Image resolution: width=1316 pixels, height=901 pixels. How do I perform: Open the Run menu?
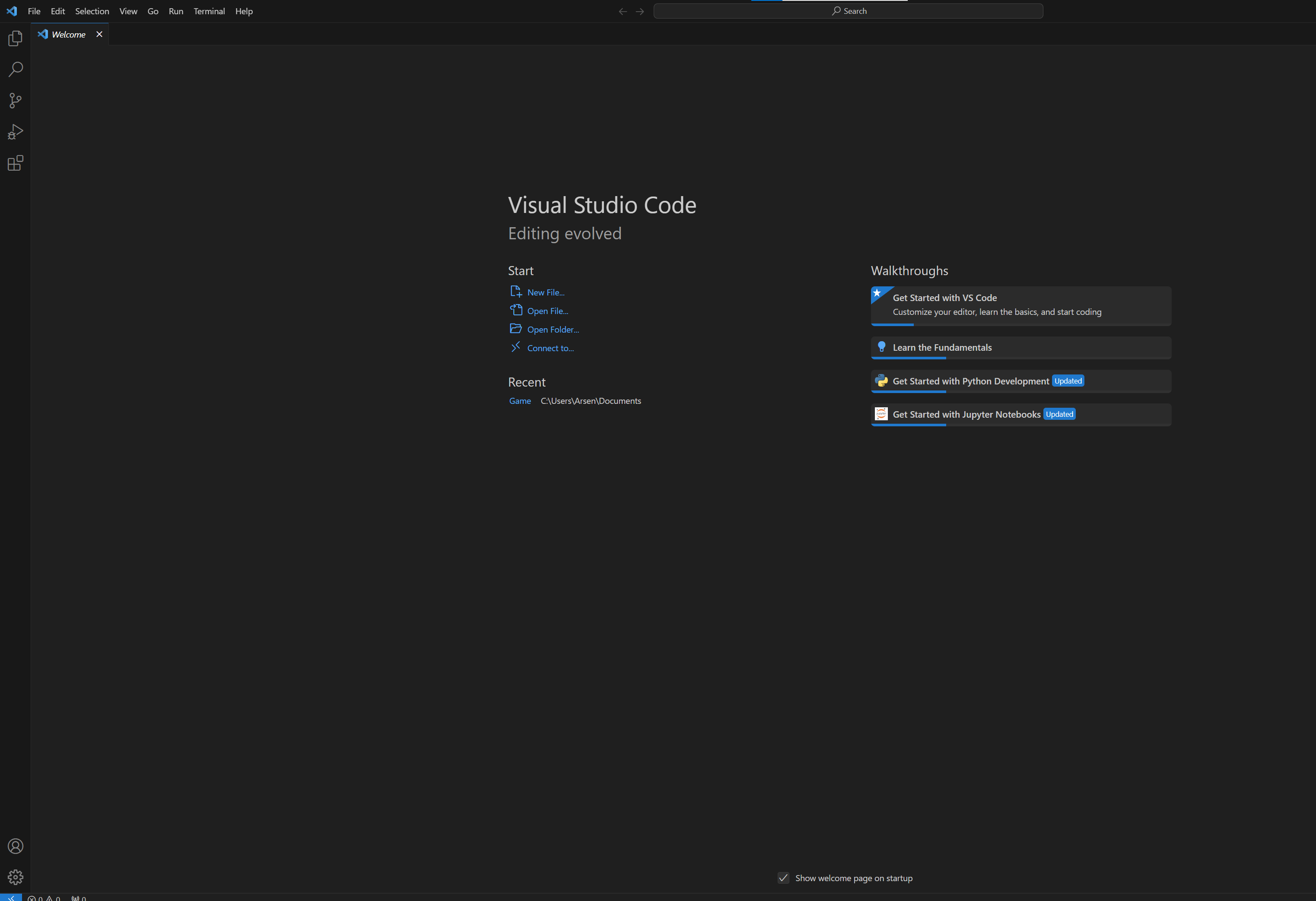(x=175, y=11)
